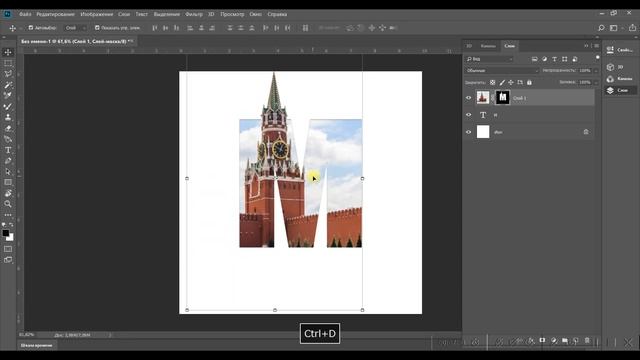This screenshot has height=360, width=640.
Task: Open the Просмотр menu
Action: [x=232, y=14]
